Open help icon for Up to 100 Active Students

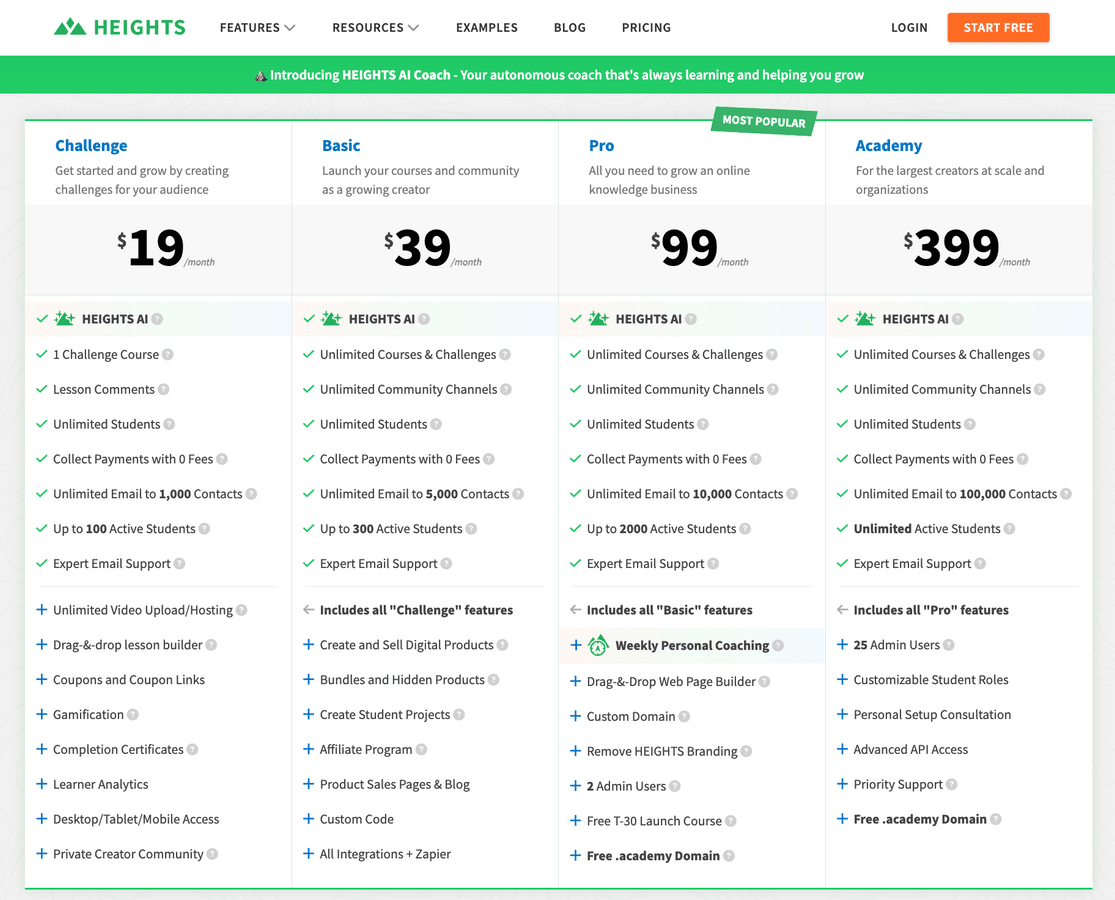(x=204, y=528)
